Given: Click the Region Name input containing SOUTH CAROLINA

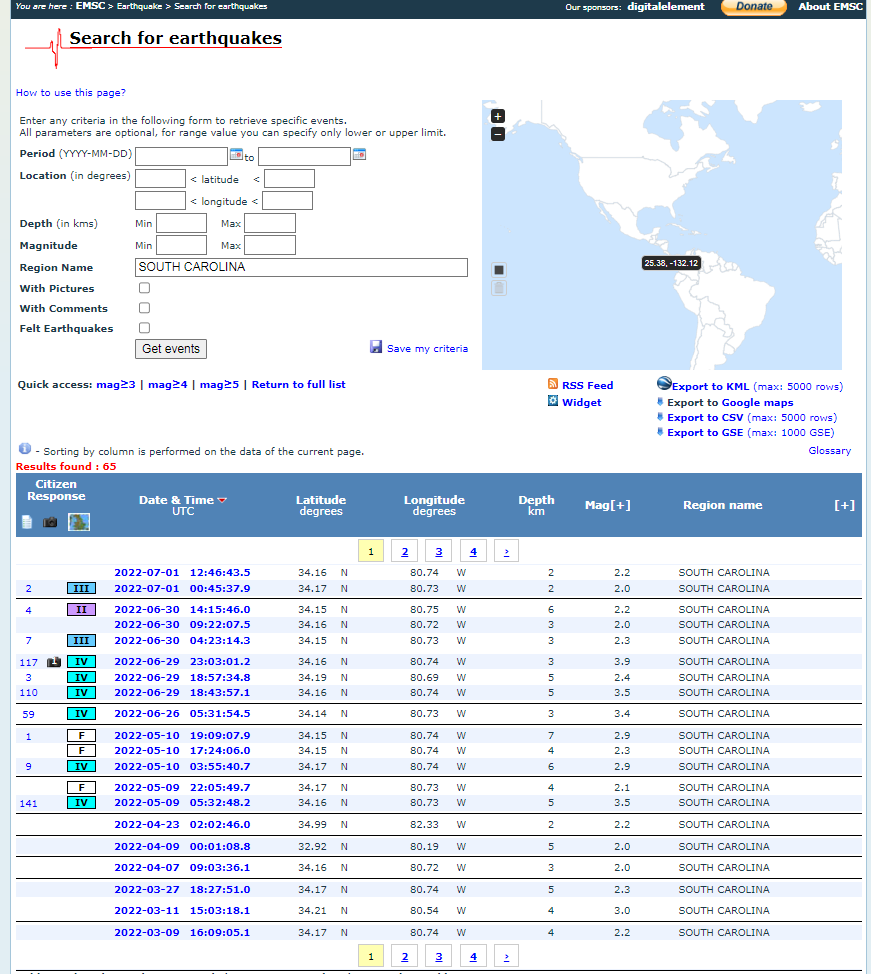Looking at the screenshot, I should pyautogui.click(x=301, y=267).
